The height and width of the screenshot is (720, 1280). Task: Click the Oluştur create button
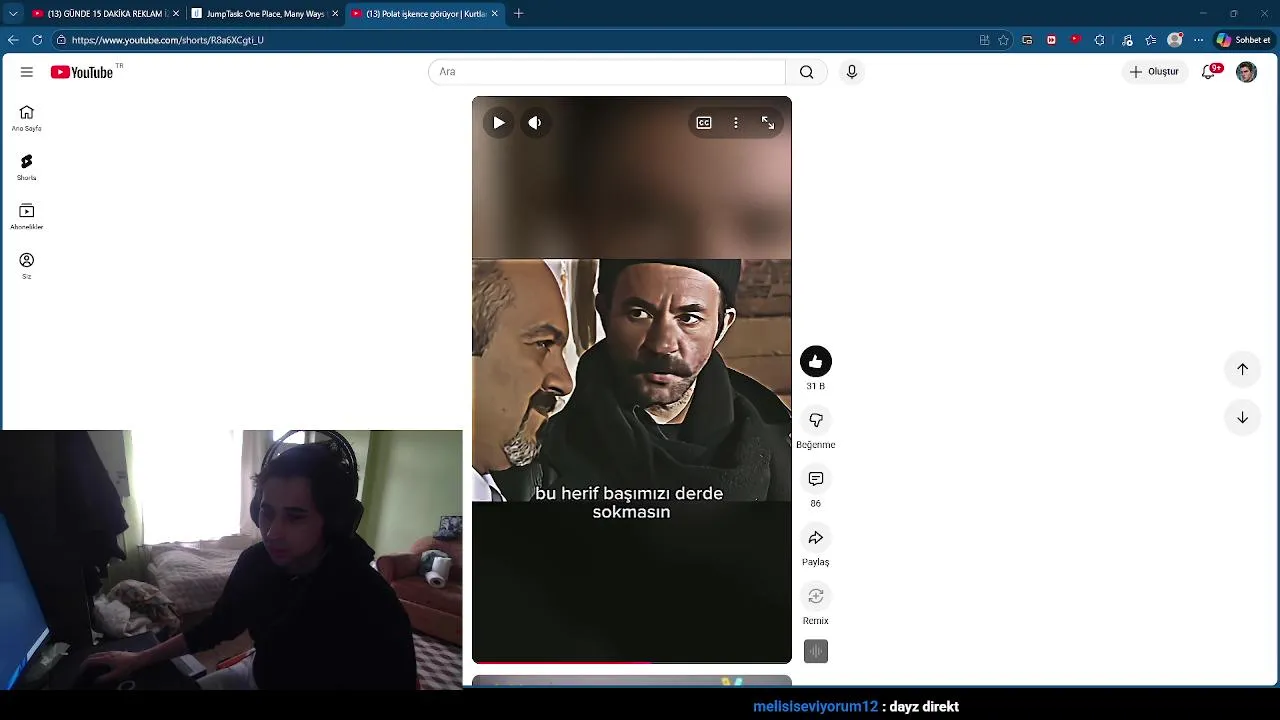[x=1155, y=72]
